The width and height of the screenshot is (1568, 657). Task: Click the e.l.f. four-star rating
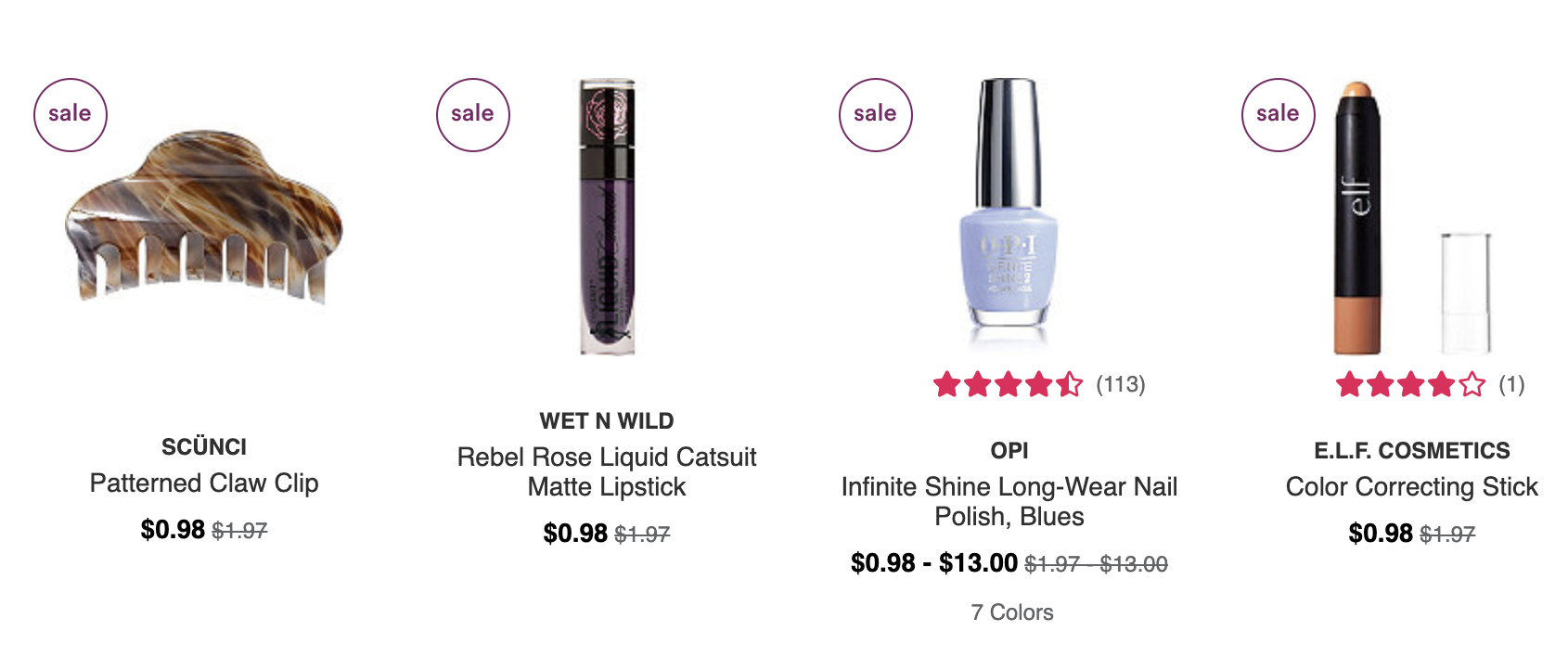1411,384
